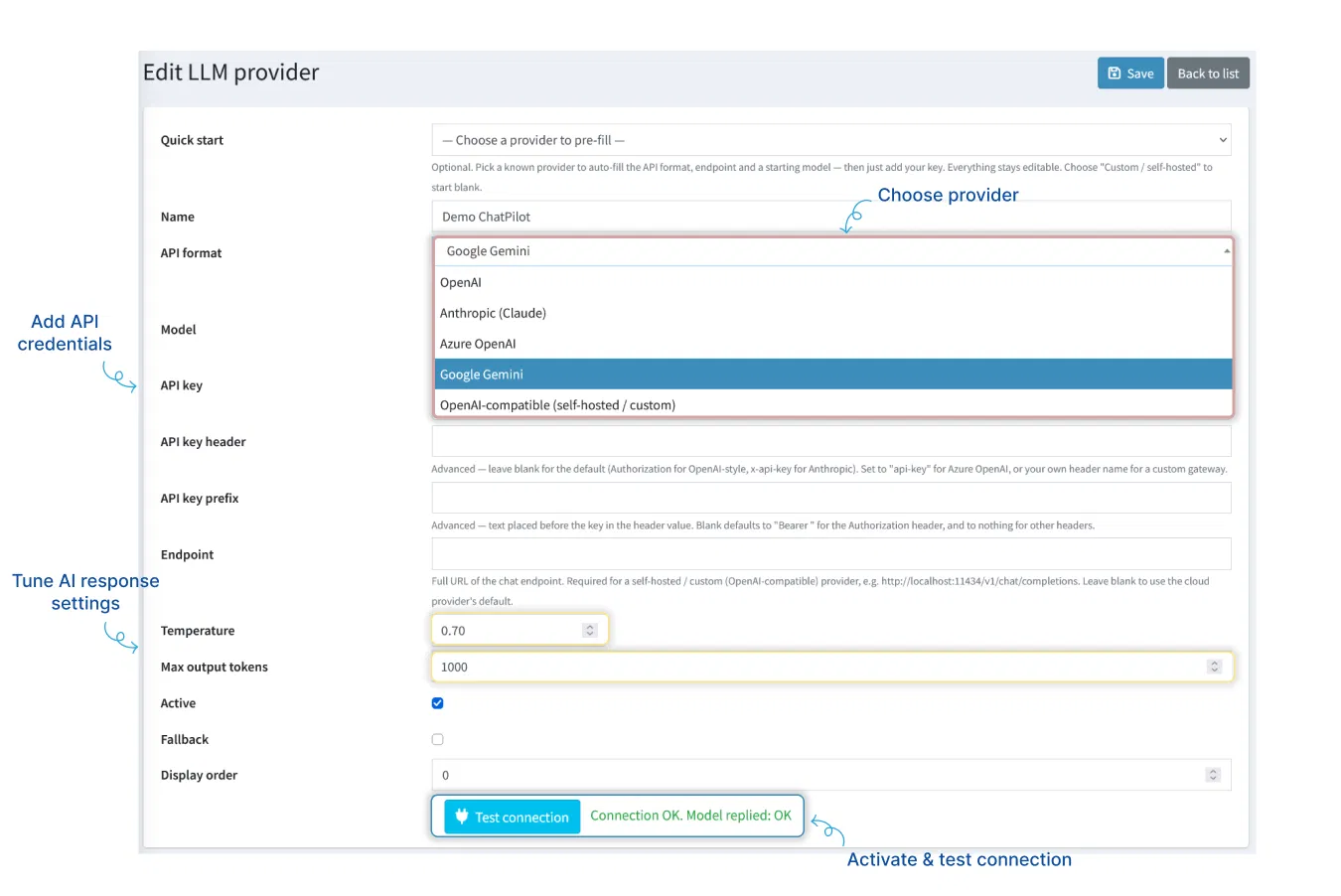Click the Max output tokens stepper arrows
Viewport: 1341px width, 896px height.
[x=1214, y=667]
